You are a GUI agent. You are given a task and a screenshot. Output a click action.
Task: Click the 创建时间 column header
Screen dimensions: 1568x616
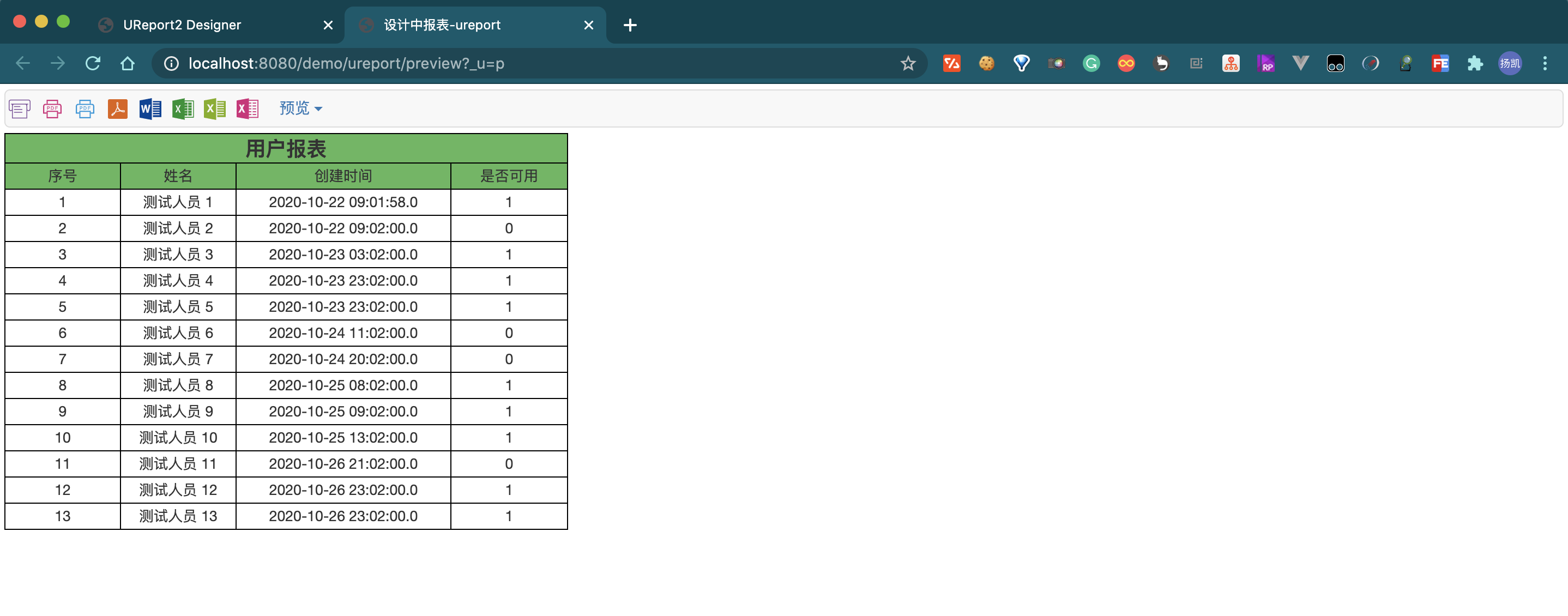tap(343, 176)
